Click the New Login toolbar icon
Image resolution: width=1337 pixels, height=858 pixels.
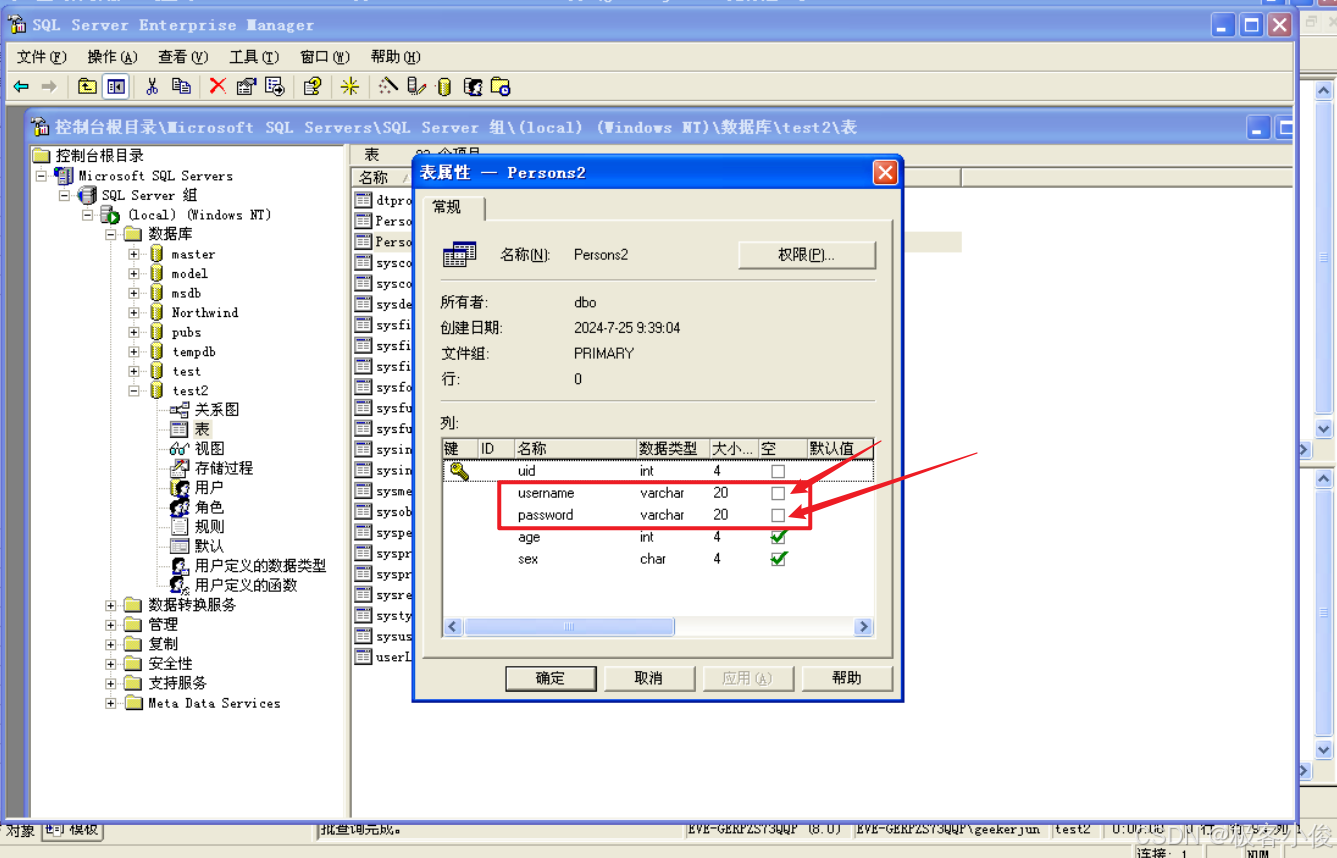pos(472,87)
